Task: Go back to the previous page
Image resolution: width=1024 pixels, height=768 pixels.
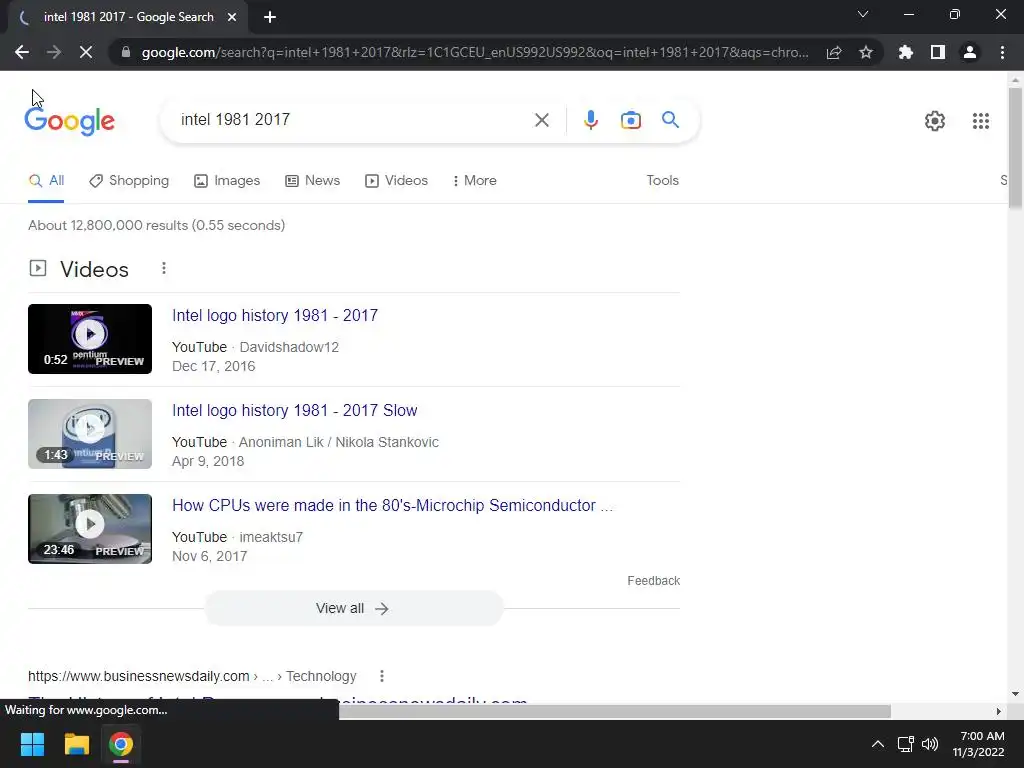Action: (22, 52)
